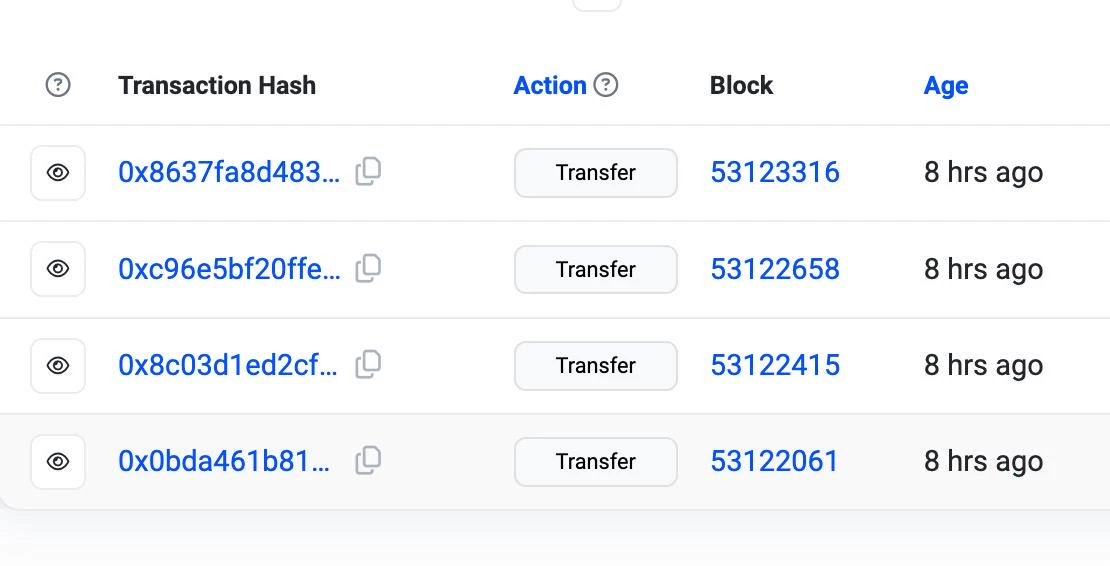The width and height of the screenshot is (1110, 566).
Task: View block 53123316
Action: pyautogui.click(x=775, y=173)
